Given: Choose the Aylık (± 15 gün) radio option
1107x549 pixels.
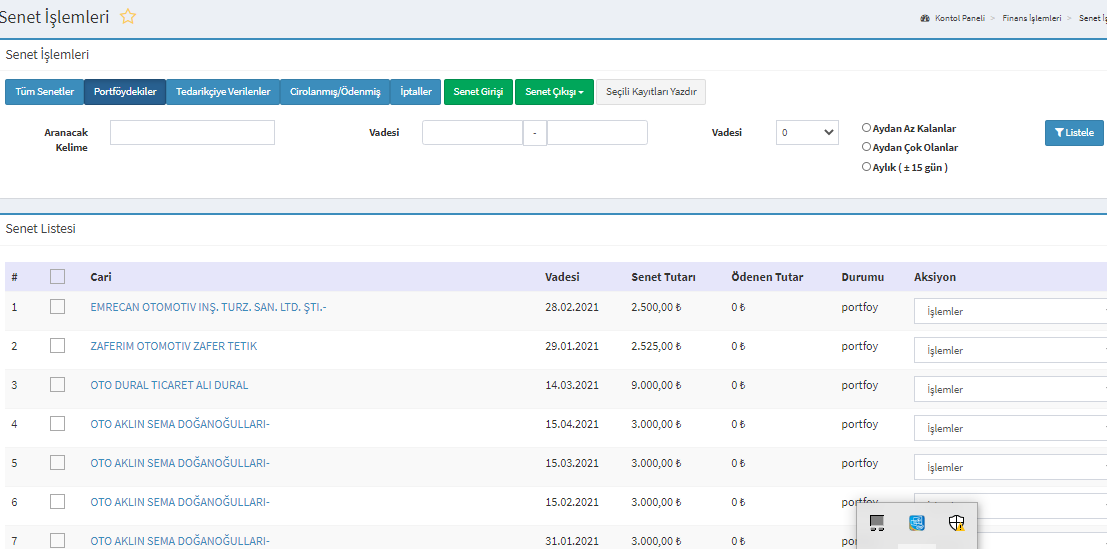Looking at the screenshot, I should 867,167.
